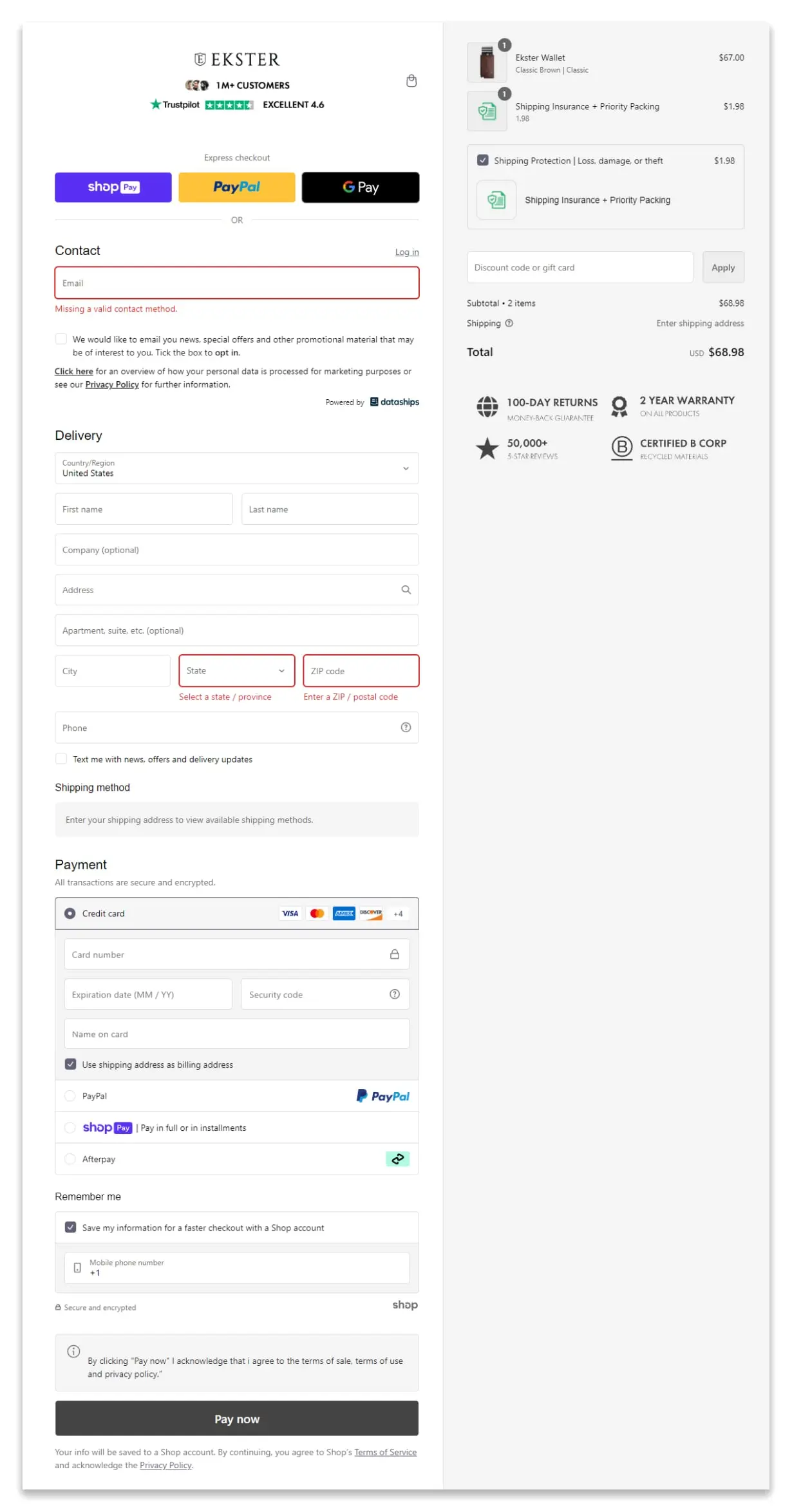Viewport: 792px width, 1512px height.
Task: Uncheck Shipping Protection checkbox
Action: (x=483, y=160)
